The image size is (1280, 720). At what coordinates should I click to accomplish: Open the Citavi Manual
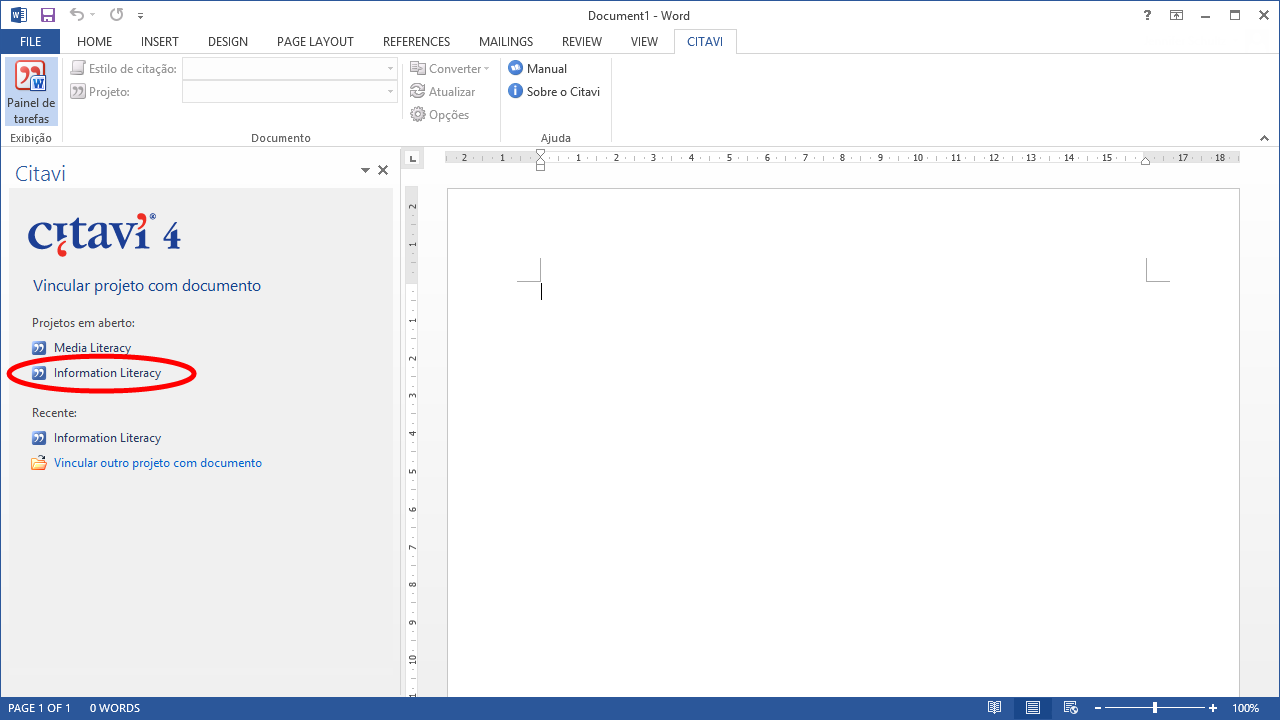pos(538,69)
